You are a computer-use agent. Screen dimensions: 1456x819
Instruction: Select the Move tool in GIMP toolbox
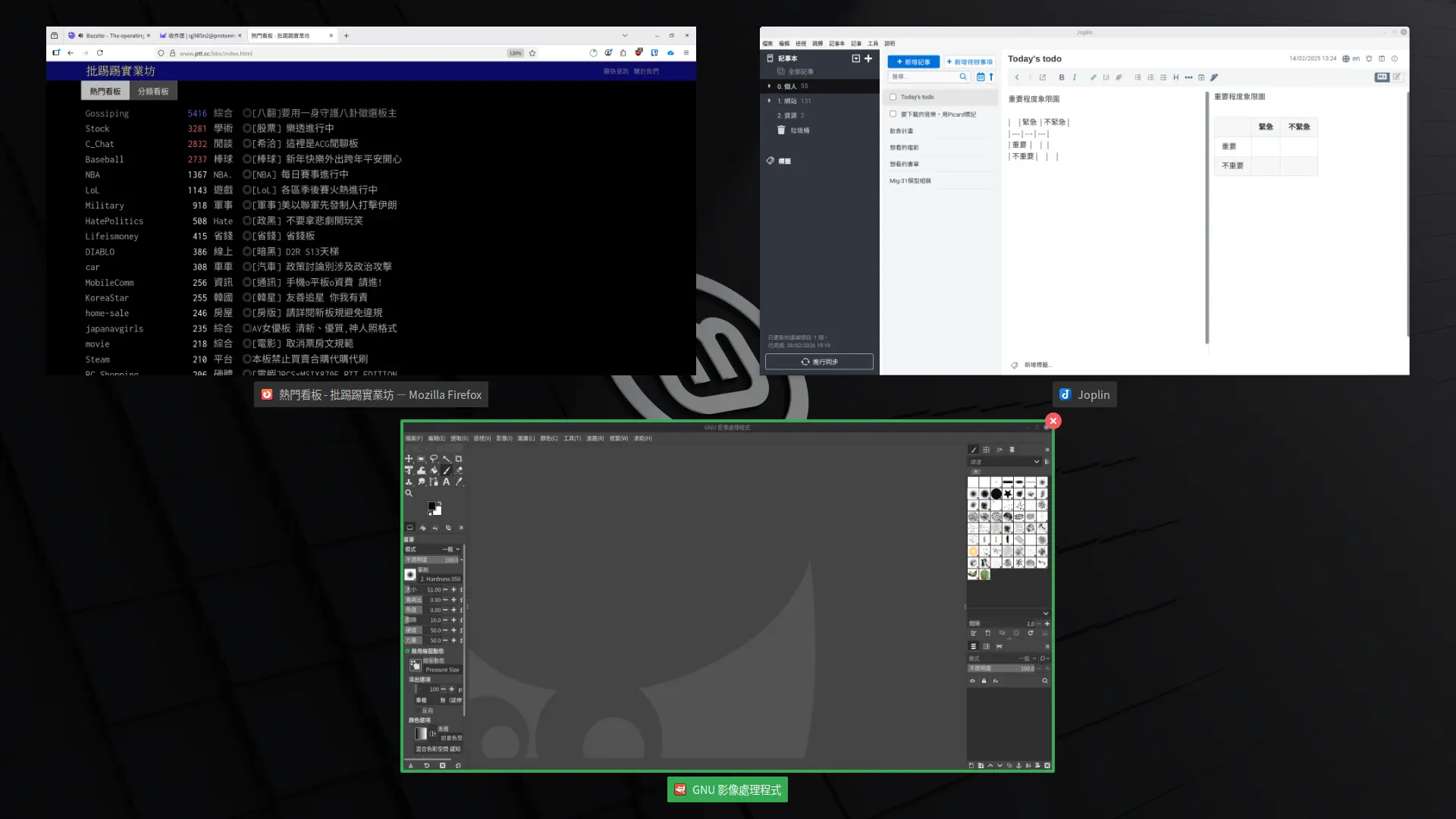click(x=409, y=458)
